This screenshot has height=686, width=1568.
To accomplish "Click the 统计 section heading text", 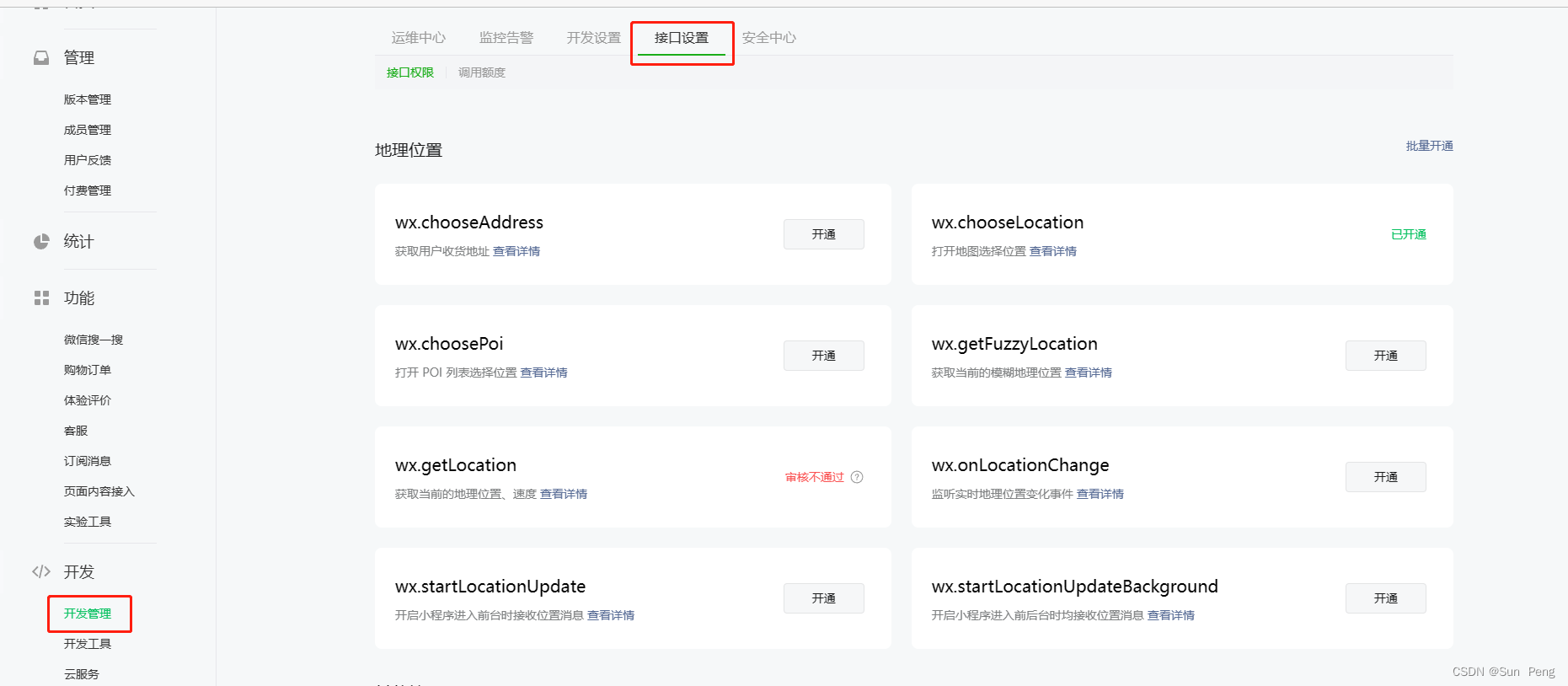I will point(79,242).
